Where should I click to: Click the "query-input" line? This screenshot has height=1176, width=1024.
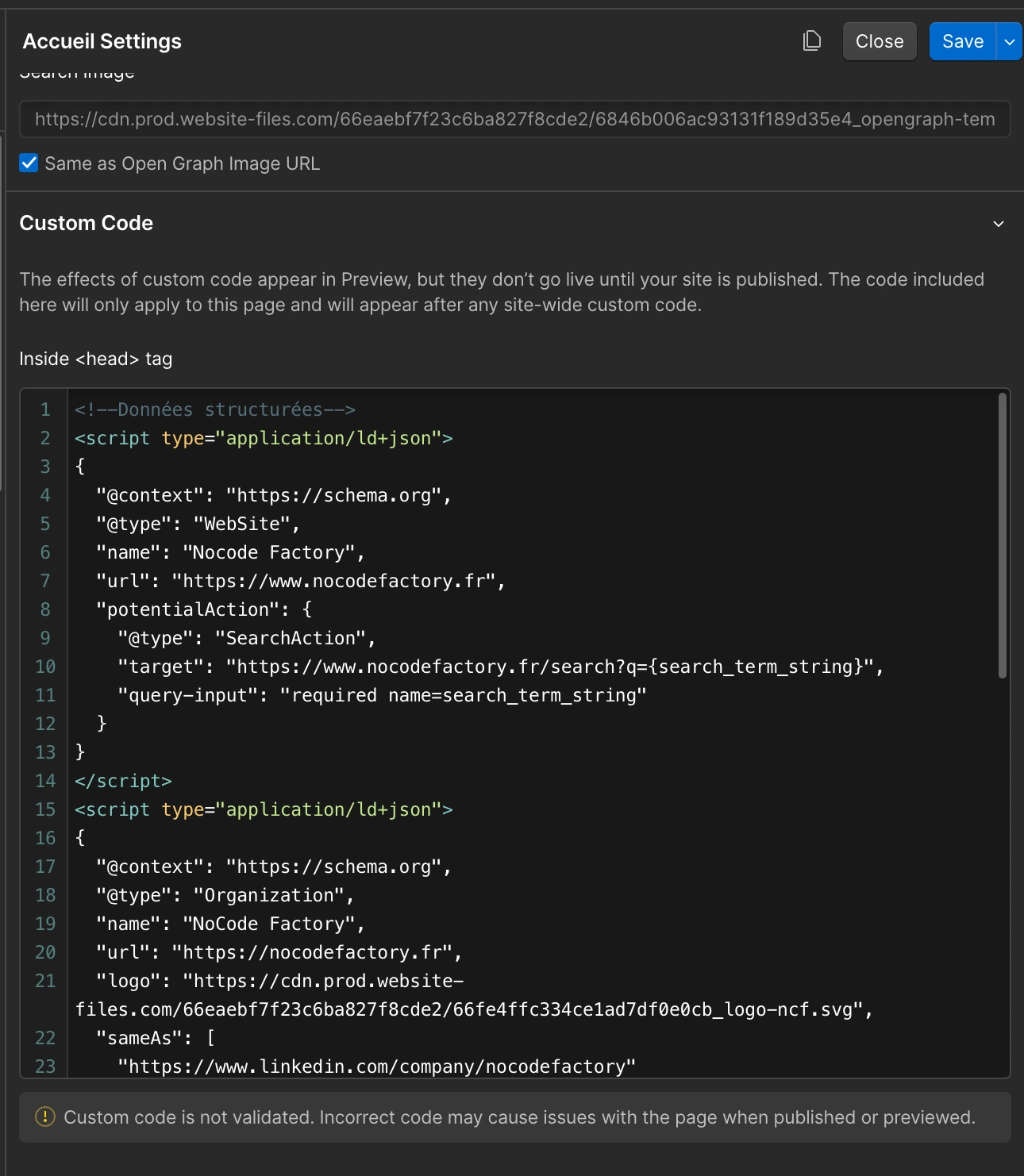[382, 695]
